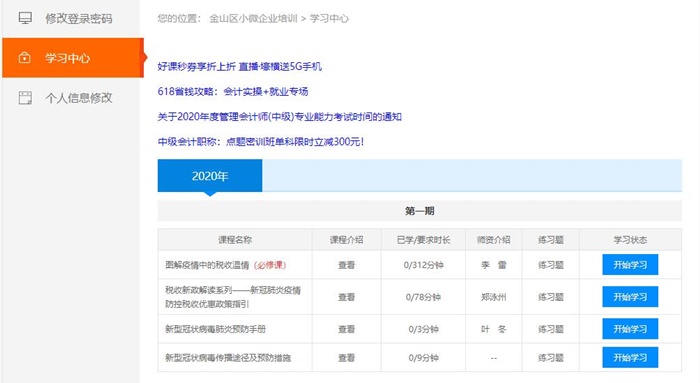Viewport: 700px width, 383px height.
Task: Open 练习题 for 新型冠状病毒肺炎预防手册
Action: coord(550,329)
